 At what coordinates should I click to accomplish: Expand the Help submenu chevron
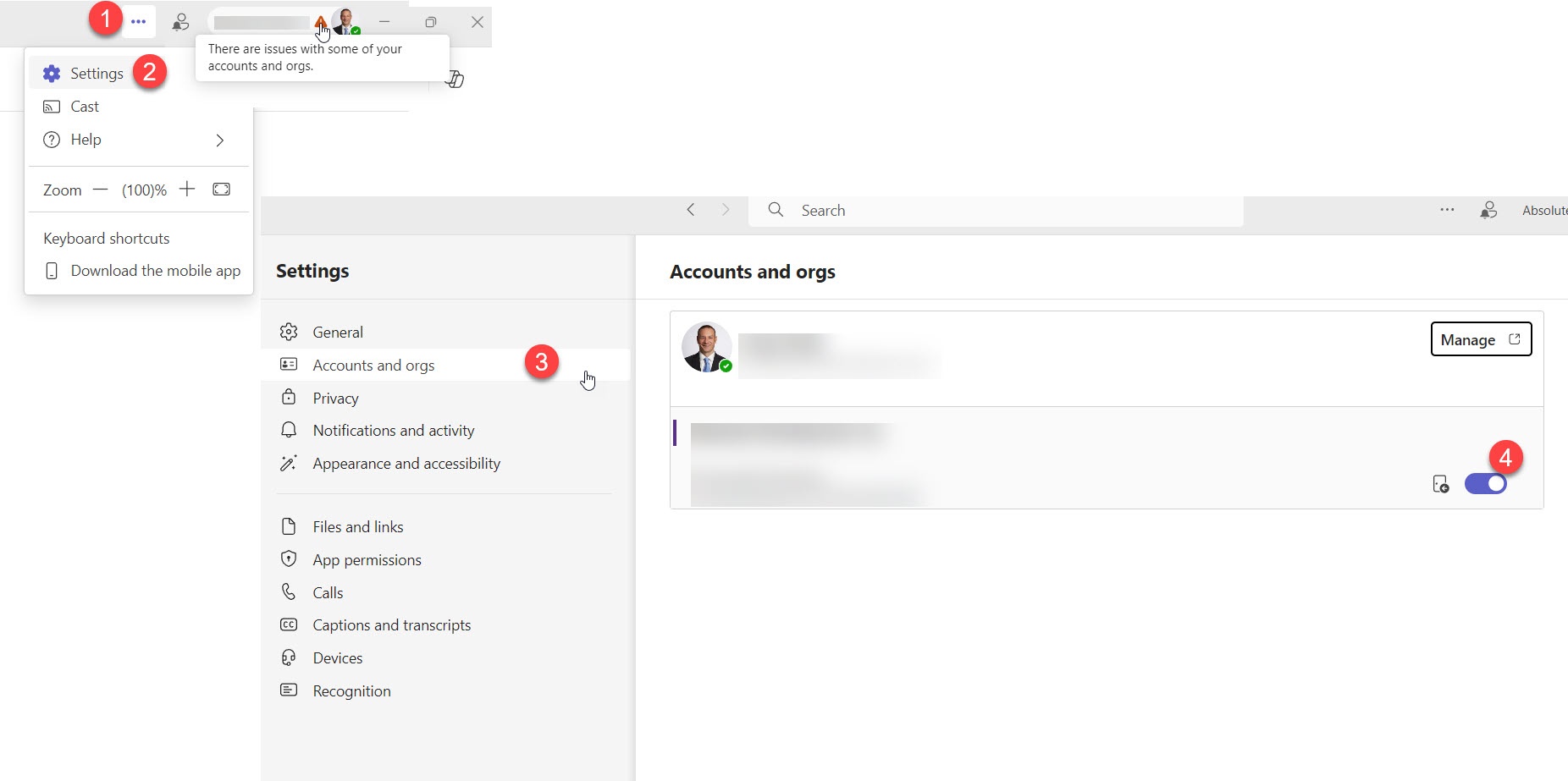point(220,140)
